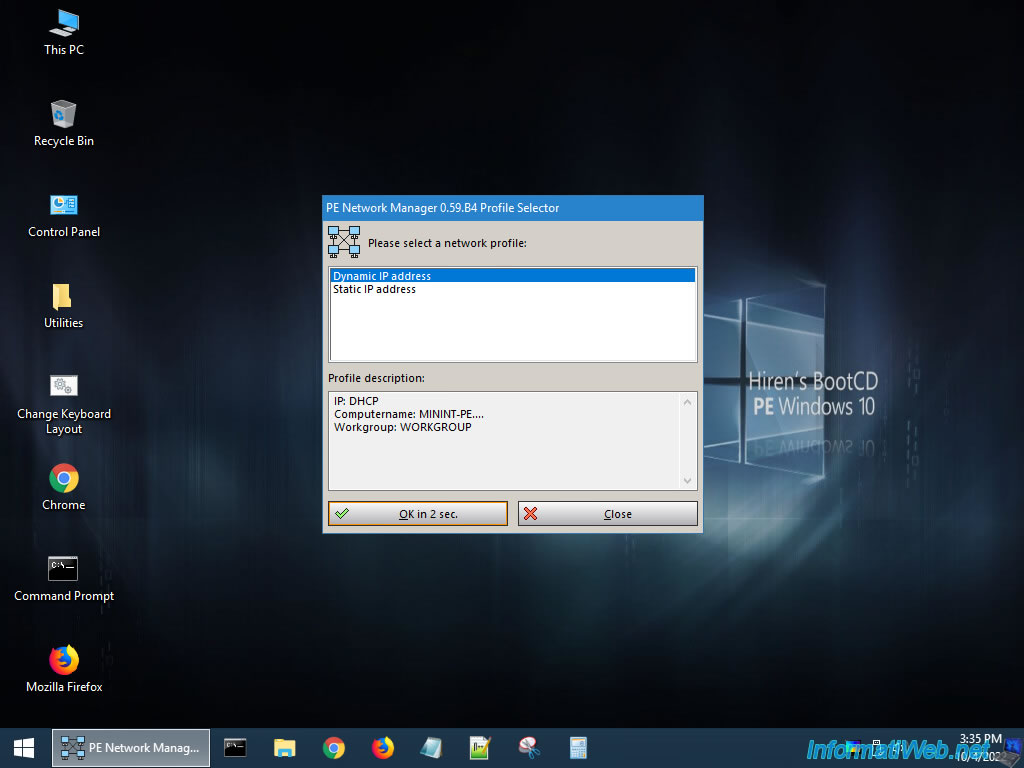Select the Dynamic IP address profile
This screenshot has width=1024, height=768.
513,276
